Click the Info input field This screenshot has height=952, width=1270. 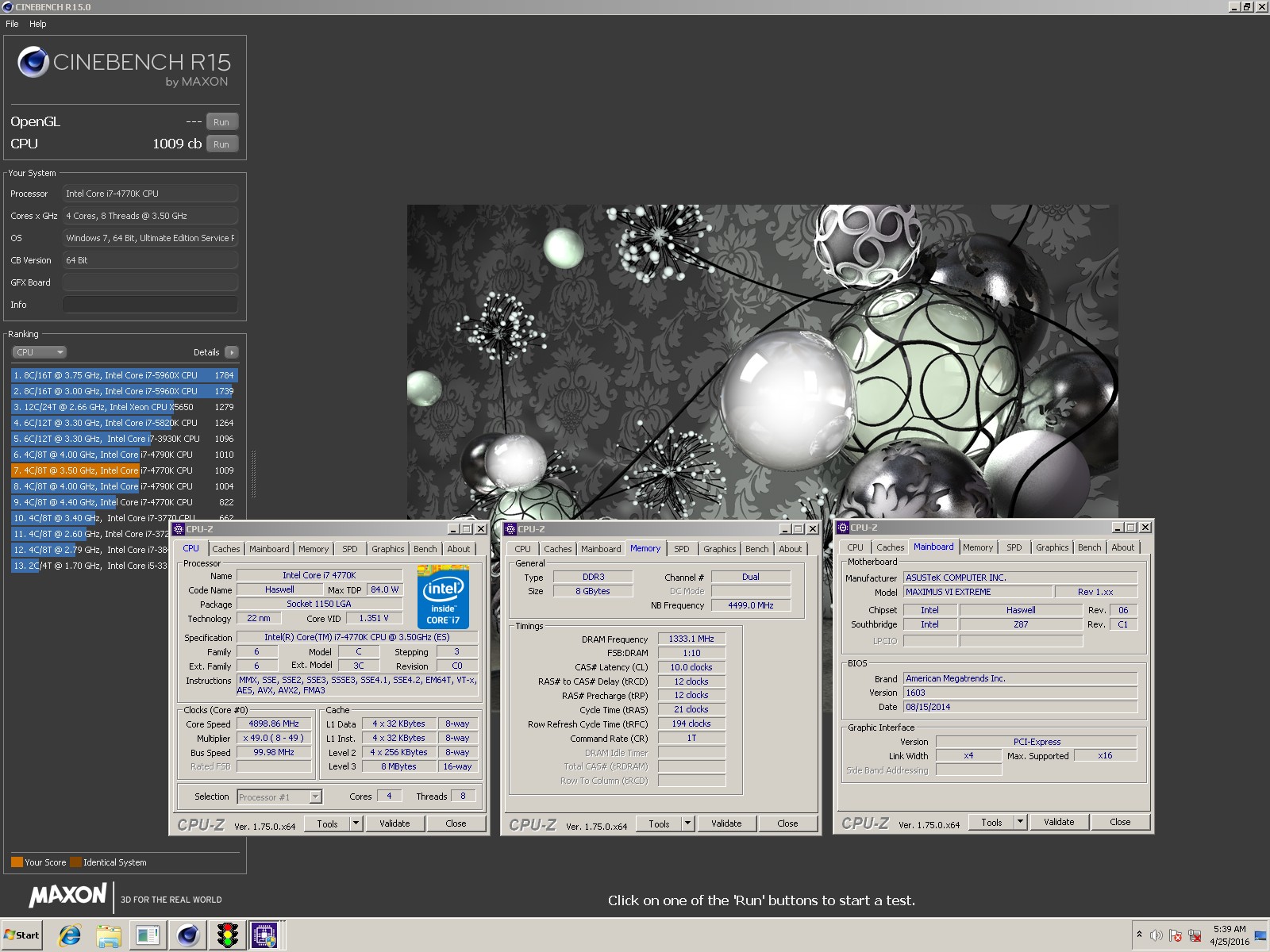150,305
